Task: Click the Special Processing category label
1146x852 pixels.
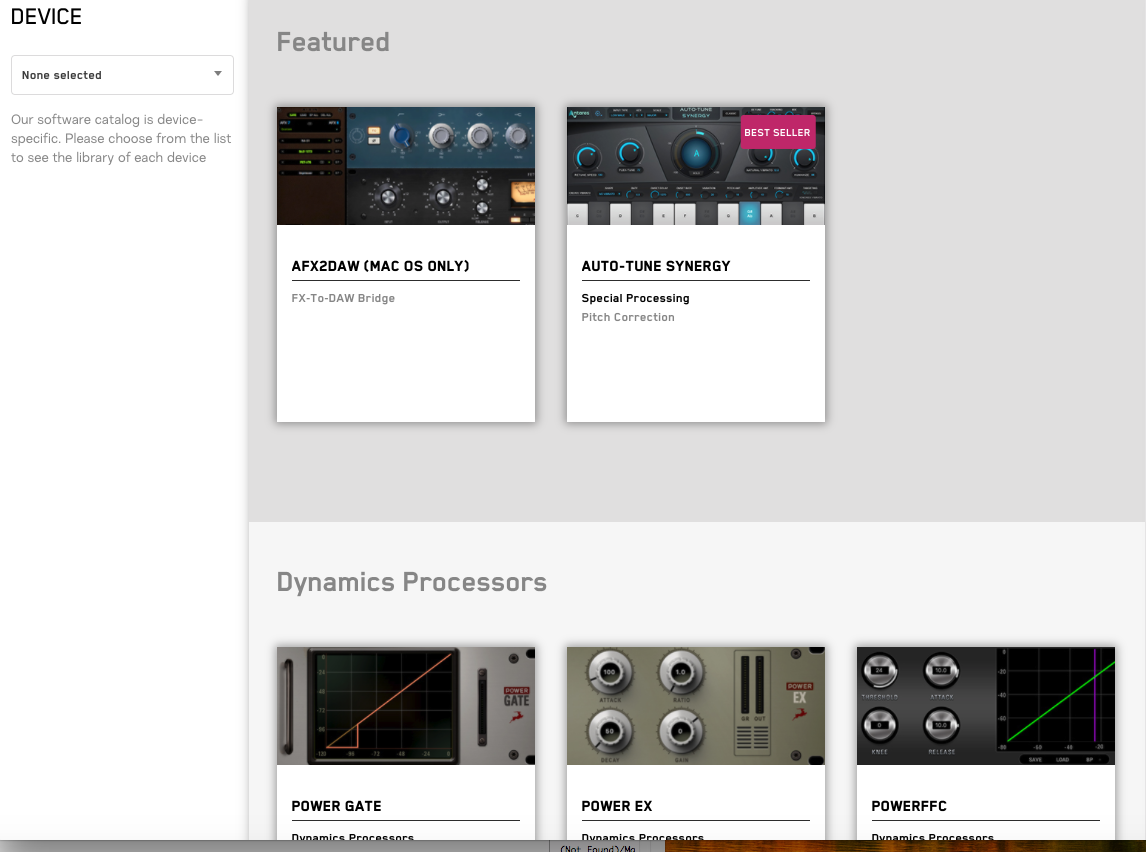Action: pyautogui.click(x=635, y=298)
